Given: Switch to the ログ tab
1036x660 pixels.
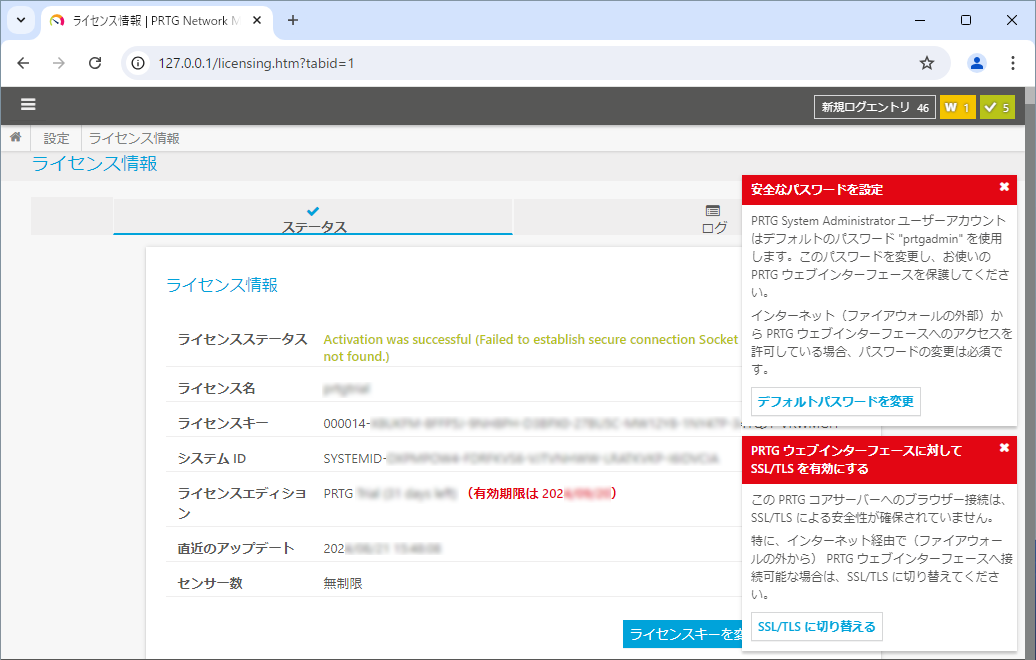Looking at the screenshot, I should pyautogui.click(x=713, y=219).
